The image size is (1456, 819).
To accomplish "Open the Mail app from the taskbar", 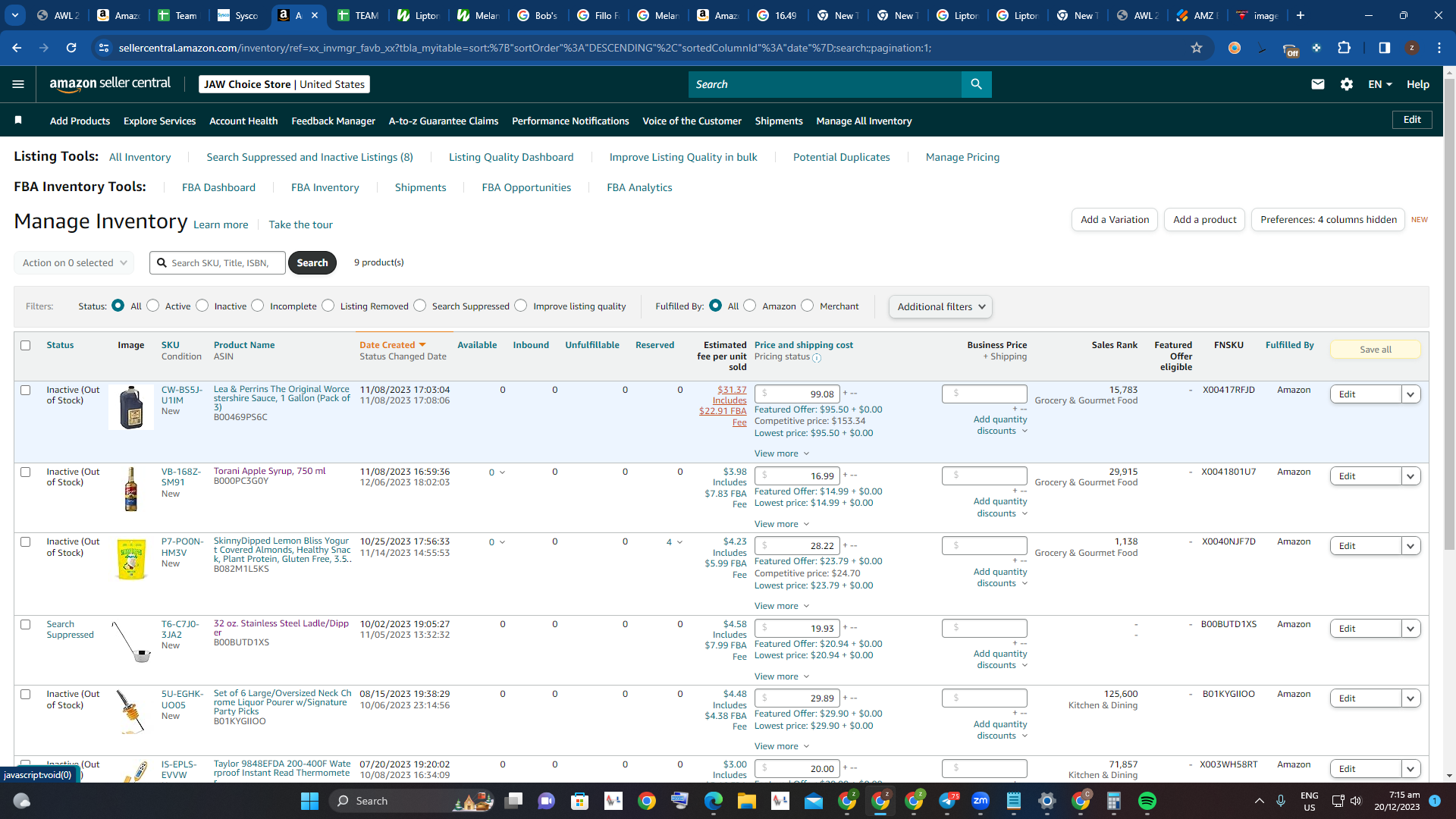I will (x=814, y=801).
